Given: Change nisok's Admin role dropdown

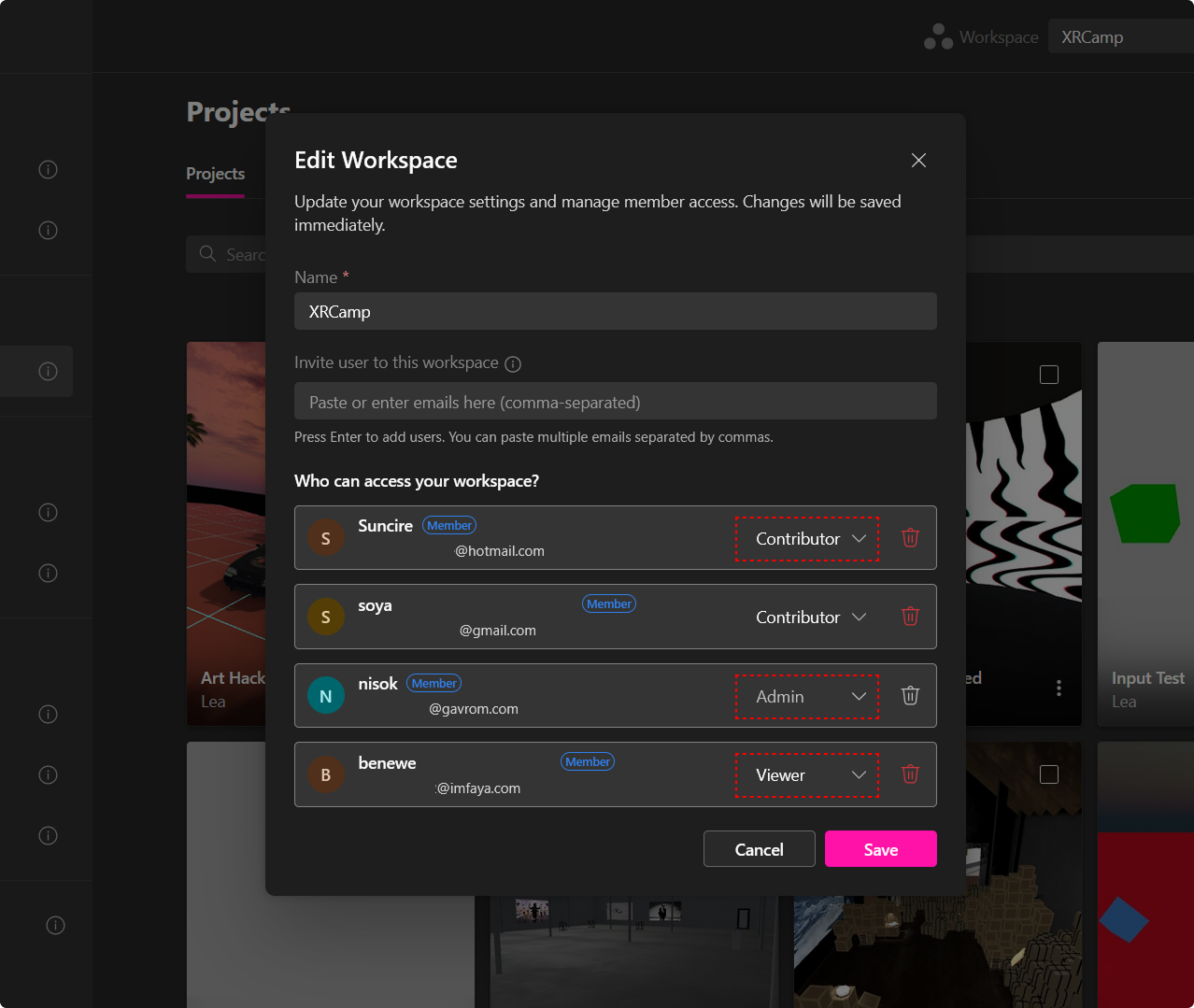Looking at the screenshot, I should coord(808,697).
